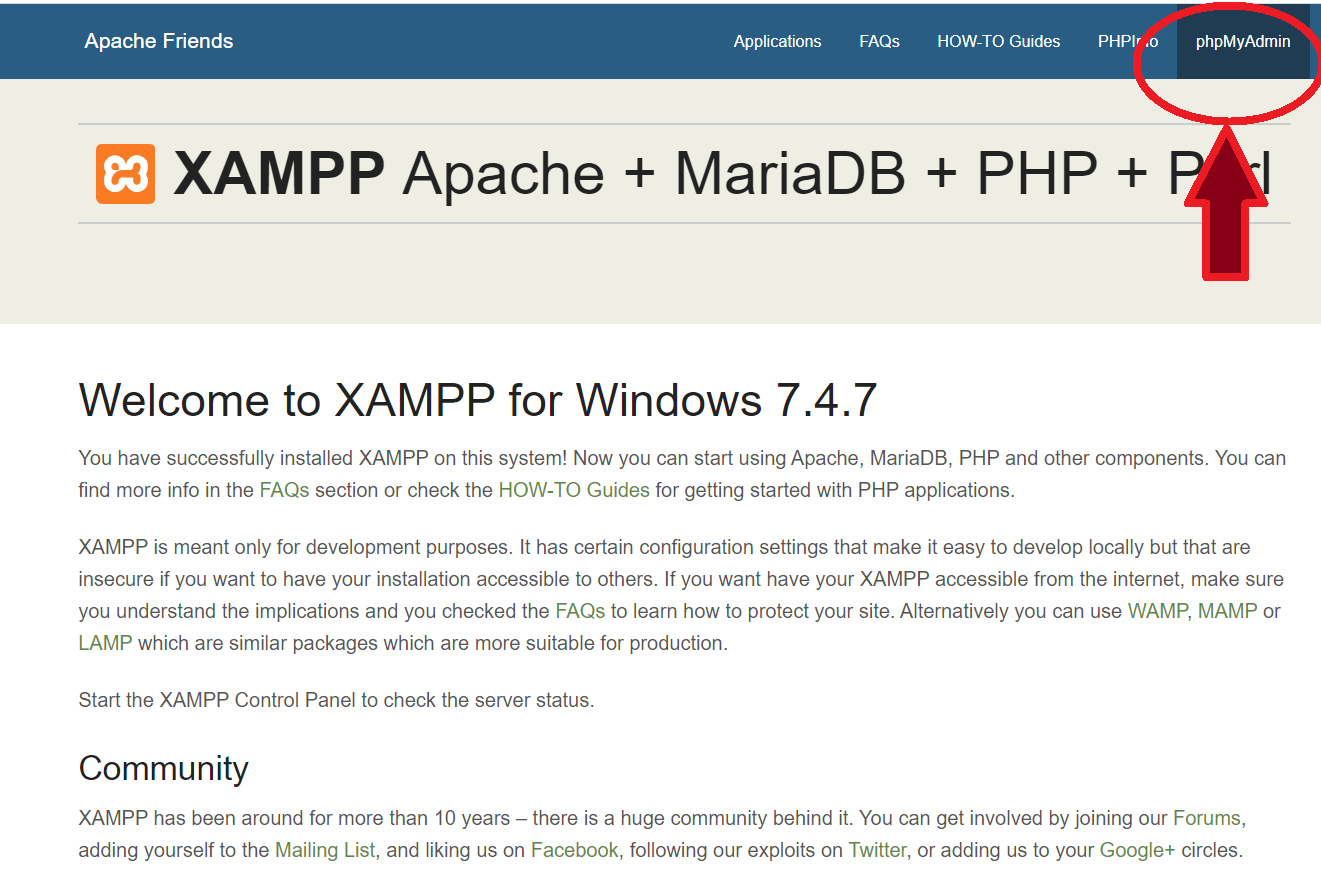Viewport: 1321px width, 877px height.
Task: Open phpMyAdmin from the top navigation
Action: pyautogui.click(x=1243, y=42)
